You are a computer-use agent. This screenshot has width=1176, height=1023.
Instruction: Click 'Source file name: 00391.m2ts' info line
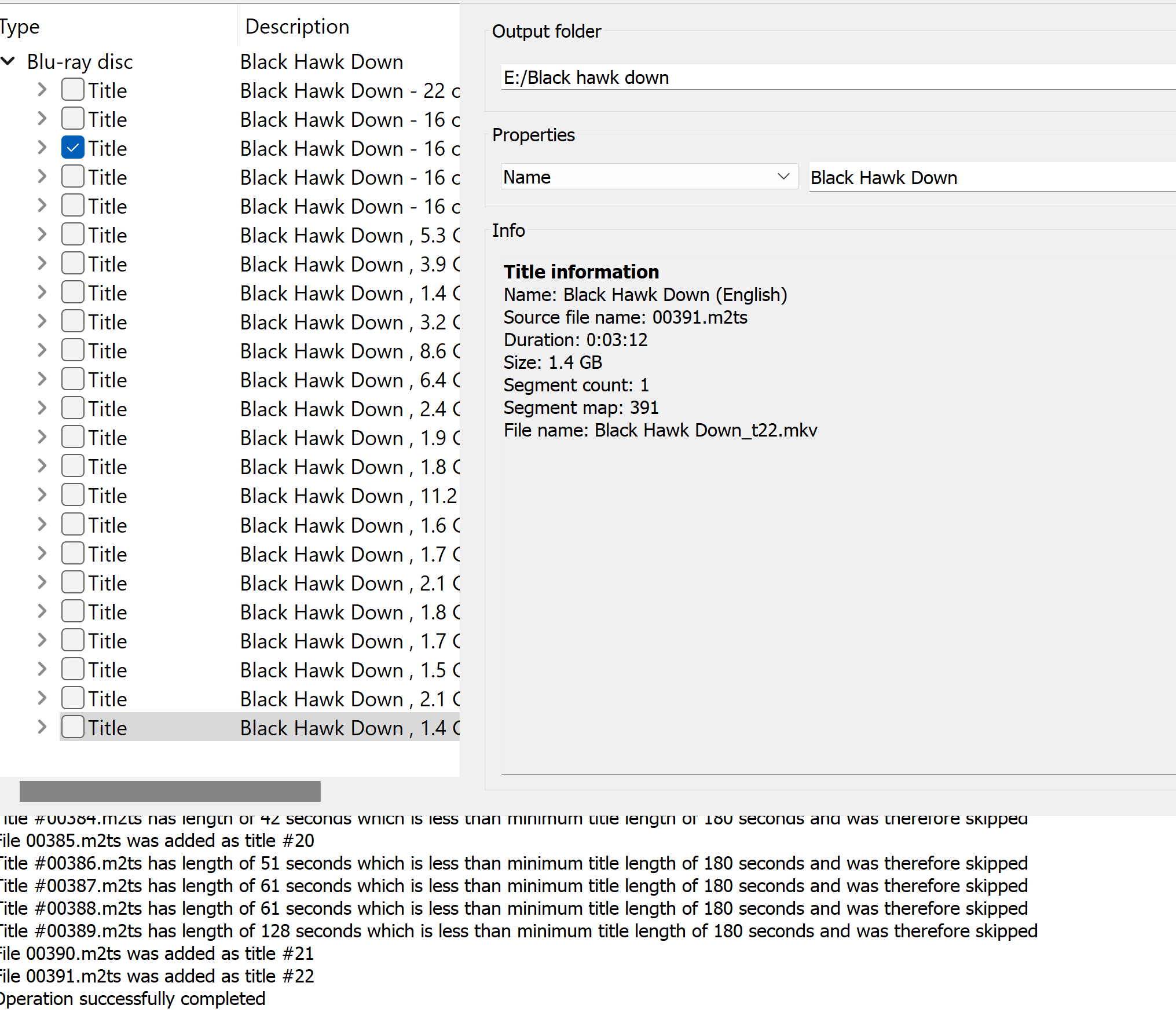[x=625, y=317]
